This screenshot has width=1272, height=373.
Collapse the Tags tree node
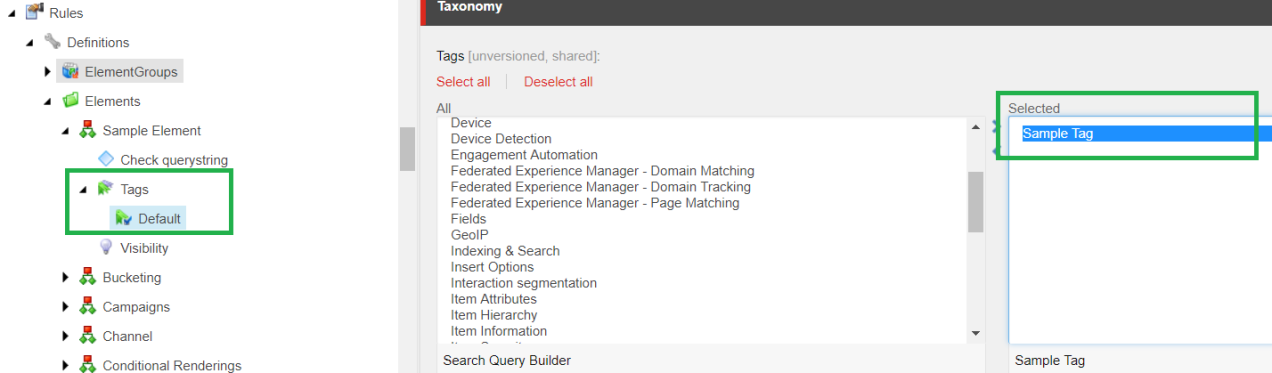83,189
